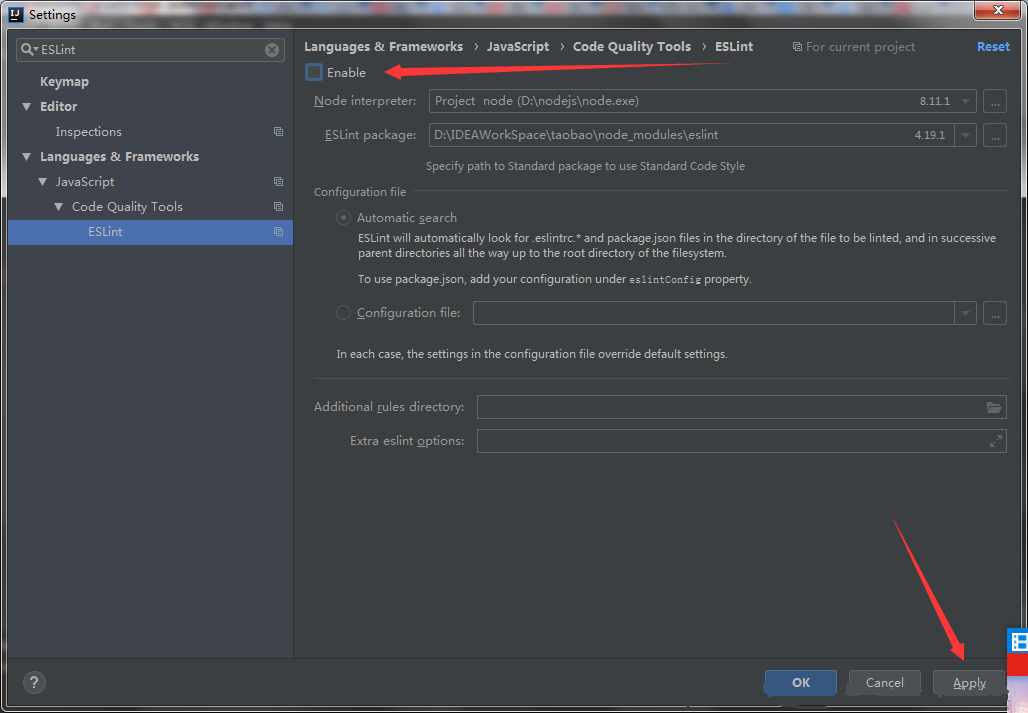1028x713 pixels.
Task: Click JavaScript in the breadcrumb
Action: click(x=518, y=47)
